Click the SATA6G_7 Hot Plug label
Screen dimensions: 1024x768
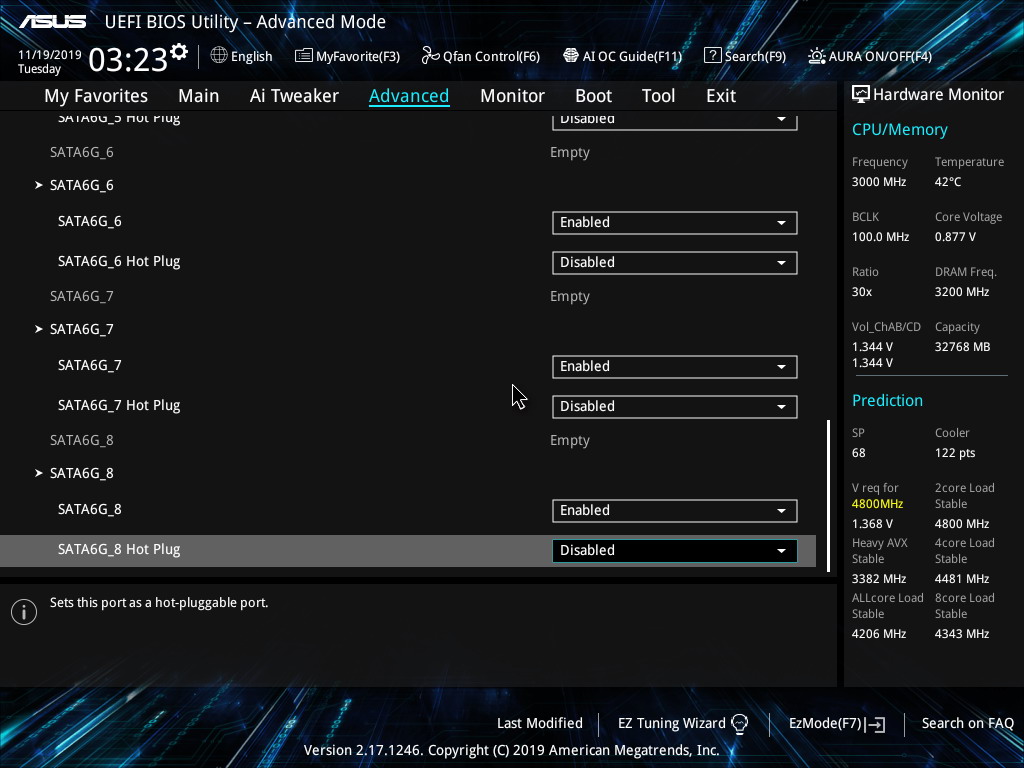(x=119, y=406)
